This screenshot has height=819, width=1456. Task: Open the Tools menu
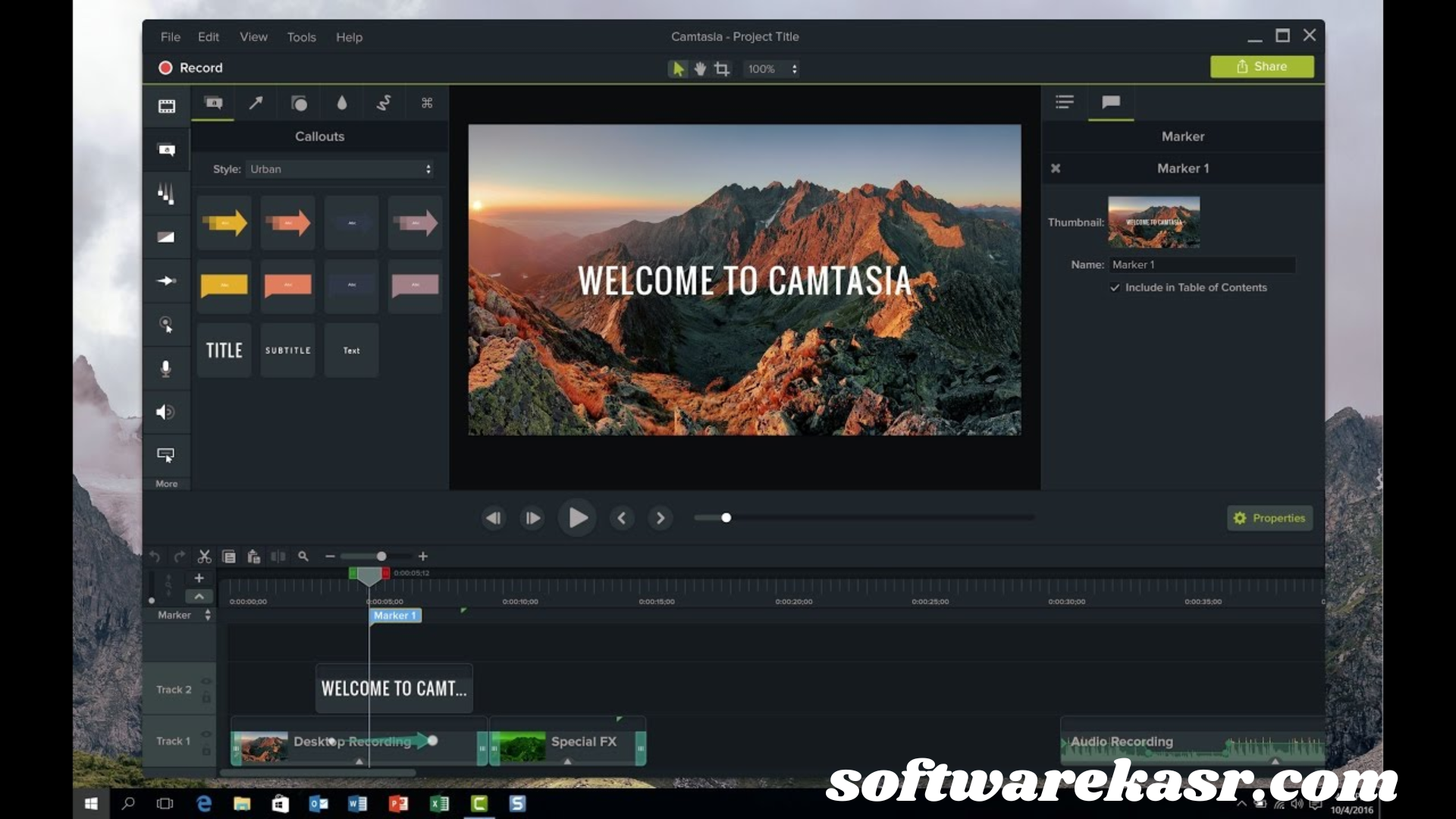point(301,36)
